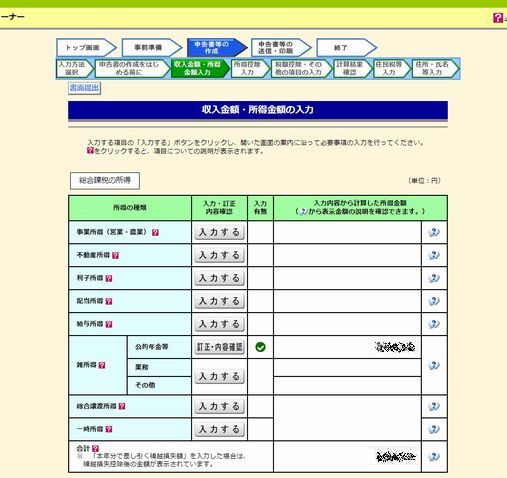Select トップ画面 navigation step
Screen dimensions: 507x478
point(86,47)
